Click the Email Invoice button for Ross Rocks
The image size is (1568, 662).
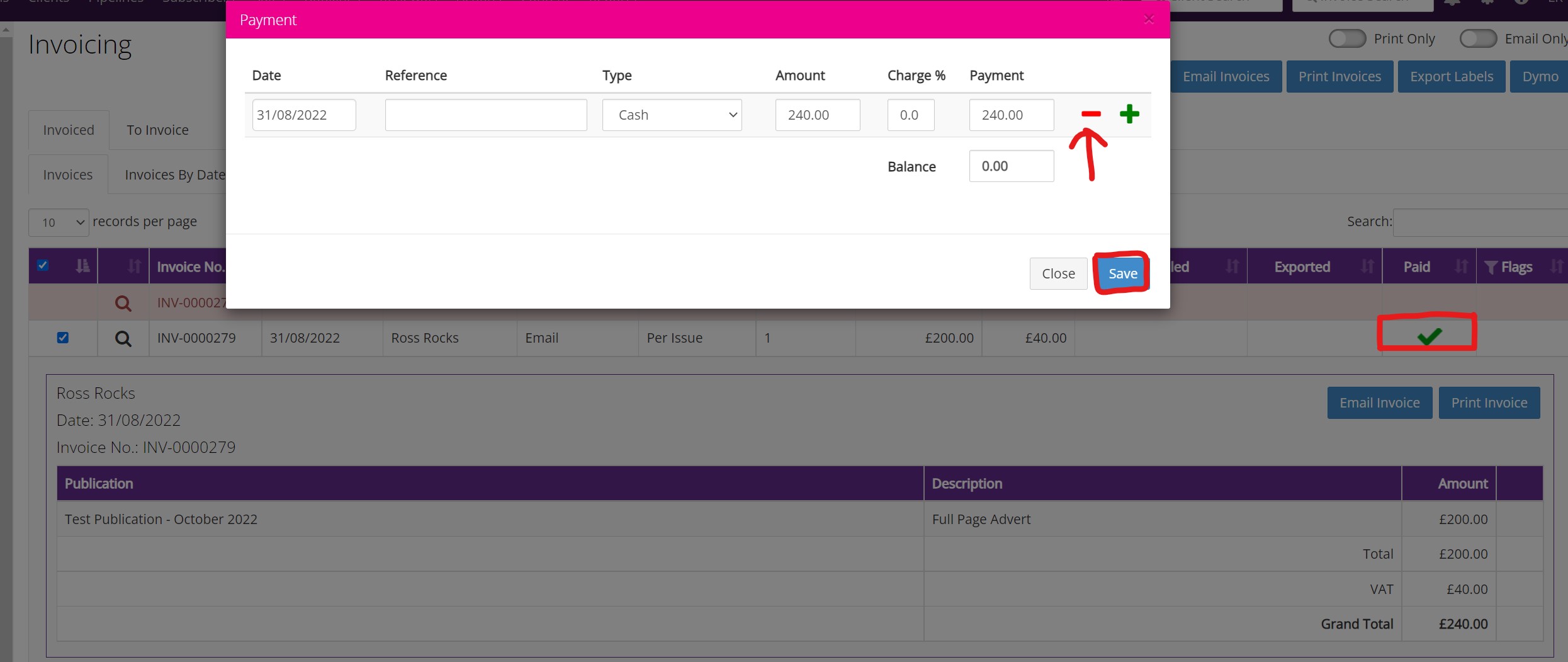tap(1379, 402)
